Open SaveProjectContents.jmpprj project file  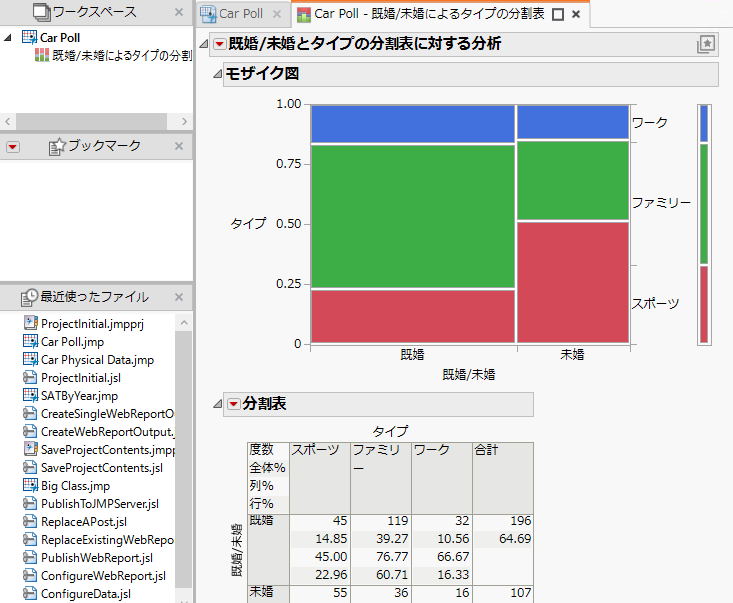(x=99, y=450)
